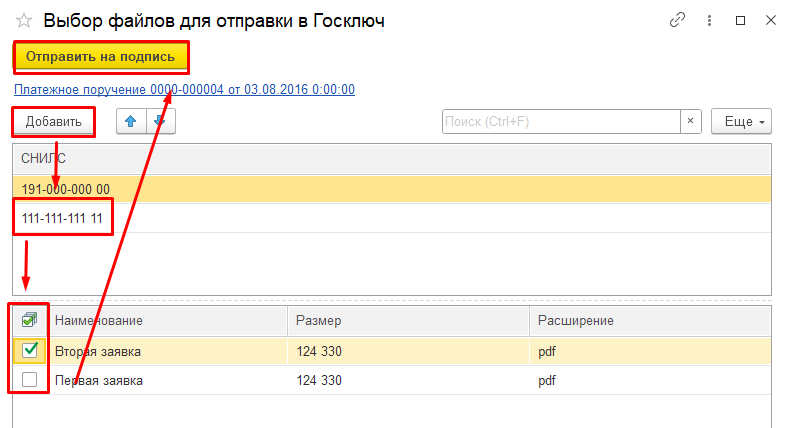Clear search field with the x icon

click(x=690, y=121)
